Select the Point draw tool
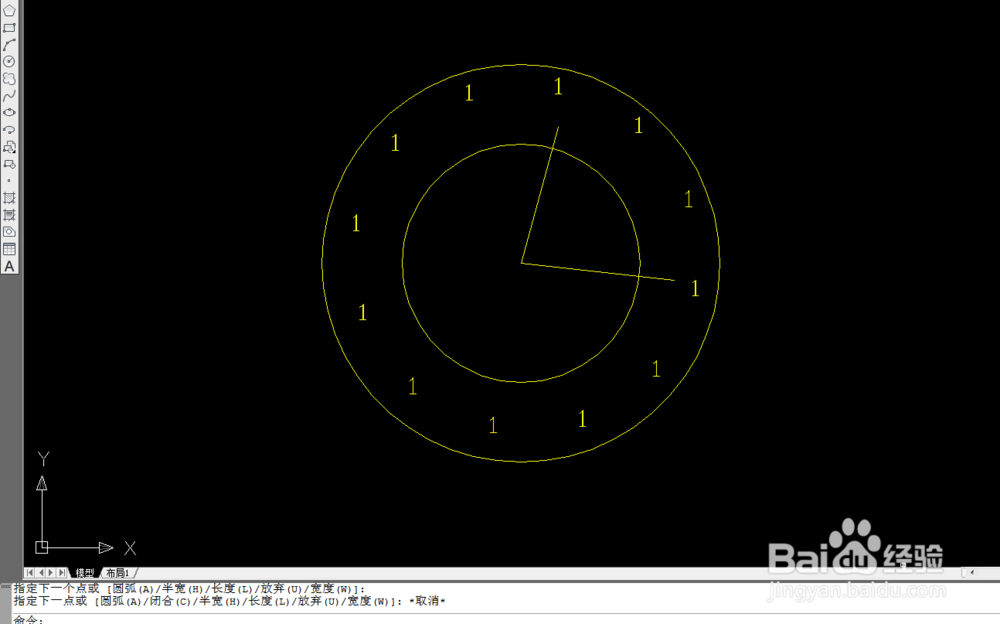 coord(9,181)
